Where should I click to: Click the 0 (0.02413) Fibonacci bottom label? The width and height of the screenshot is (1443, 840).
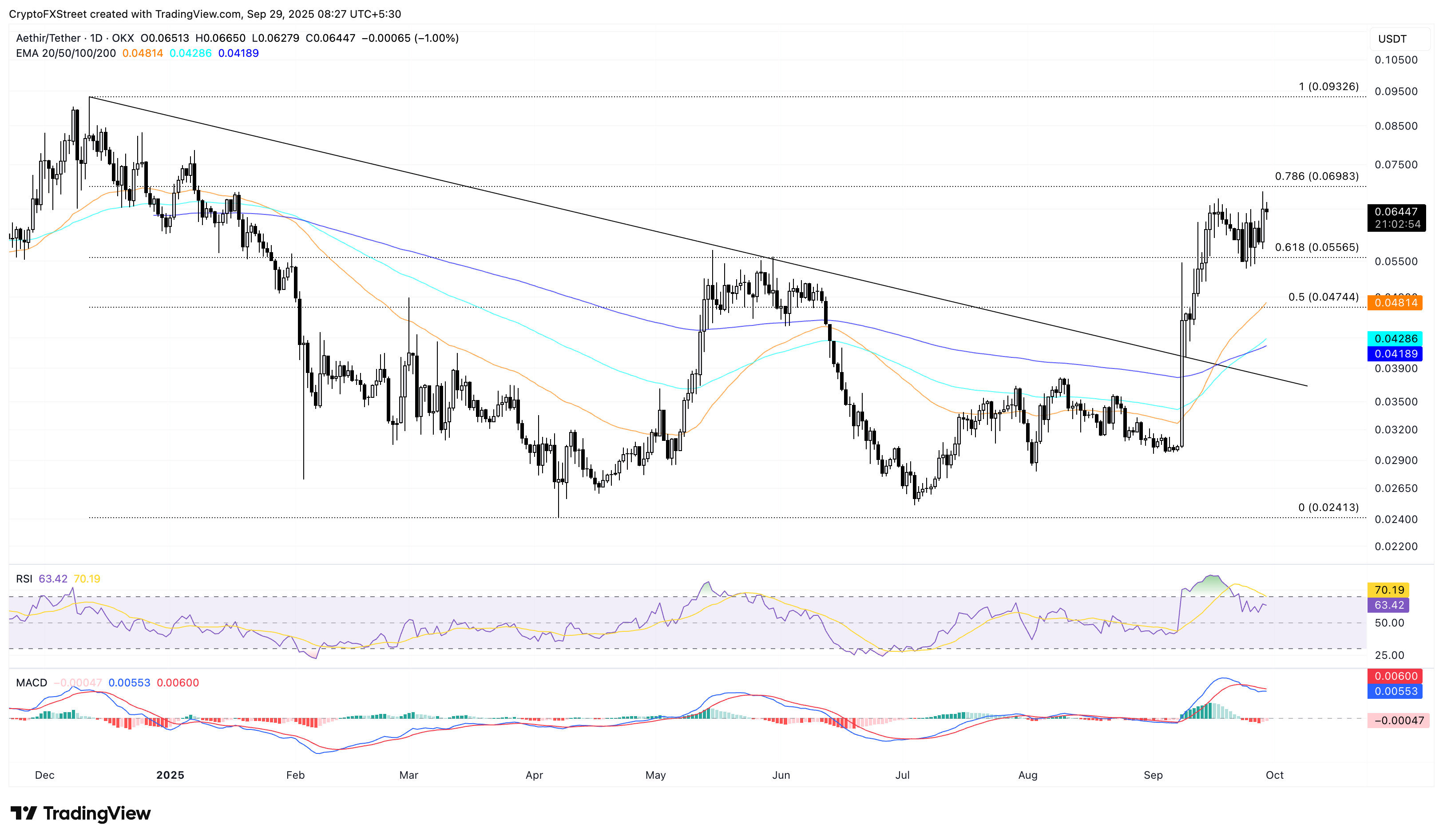(x=1328, y=507)
